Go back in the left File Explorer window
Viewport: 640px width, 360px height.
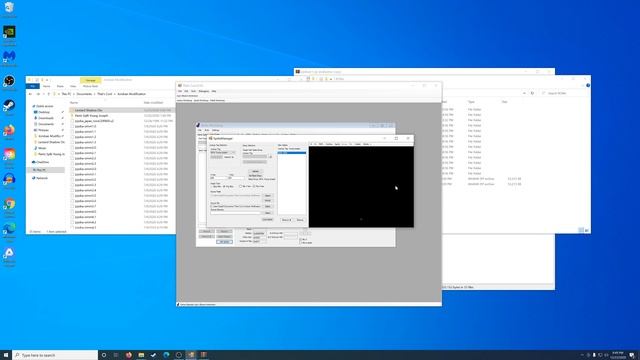click(30, 94)
